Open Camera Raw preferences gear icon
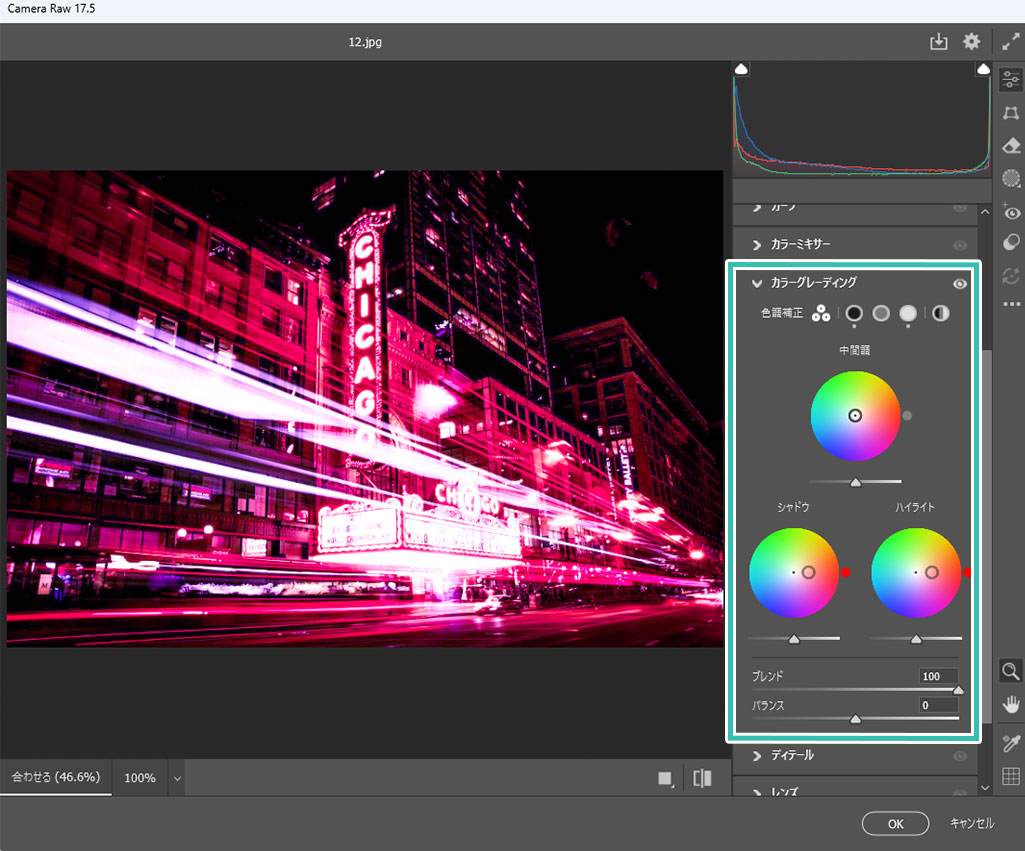Viewport: 1025px width, 851px height. [971, 42]
